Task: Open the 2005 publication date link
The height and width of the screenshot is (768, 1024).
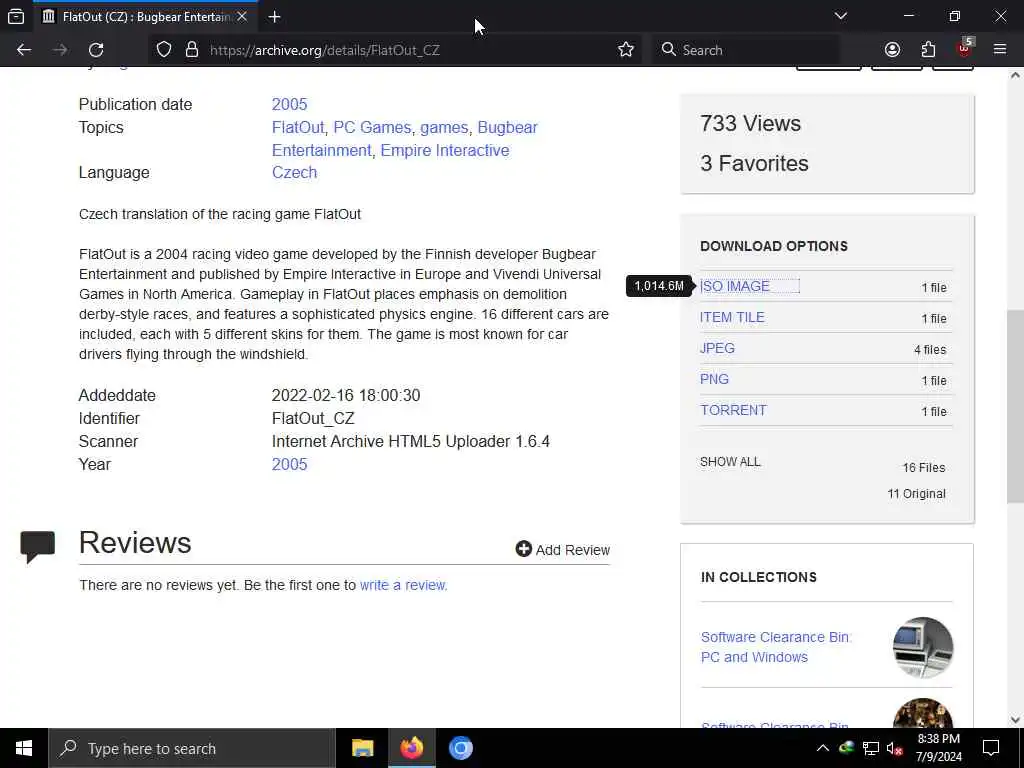Action: pyautogui.click(x=289, y=104)
